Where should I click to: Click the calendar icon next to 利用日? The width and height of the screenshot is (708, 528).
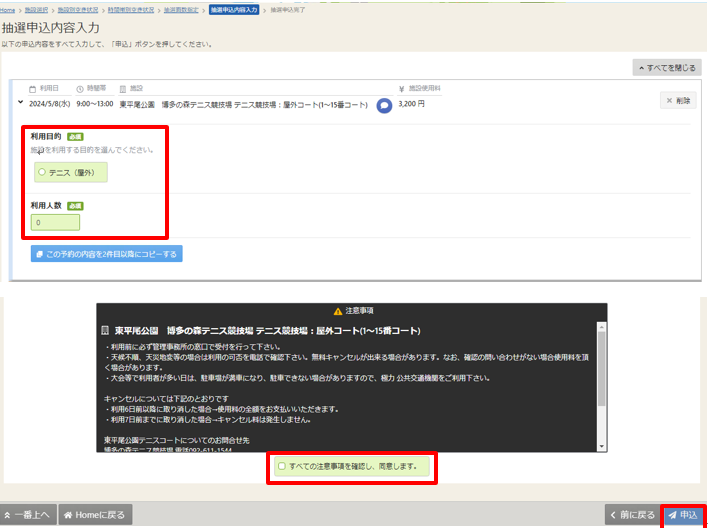(x=32, y=88)
